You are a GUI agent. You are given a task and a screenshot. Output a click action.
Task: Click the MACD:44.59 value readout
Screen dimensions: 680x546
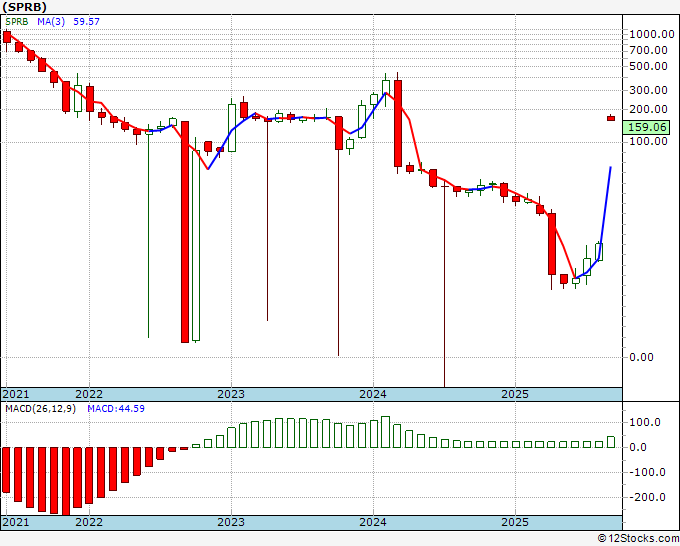point(116,409)
